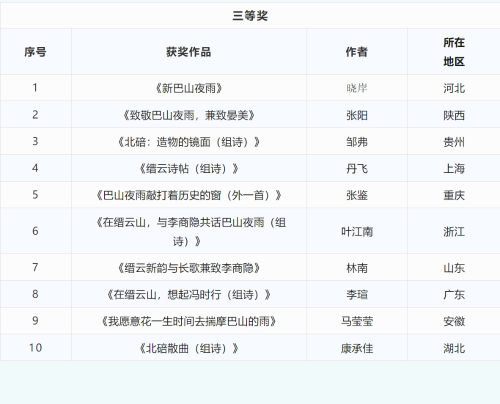Click the author 康承佳 in row ten
The width and height of the screenshot is (500, 404).
pyautogui.click(x=357, y=348)
